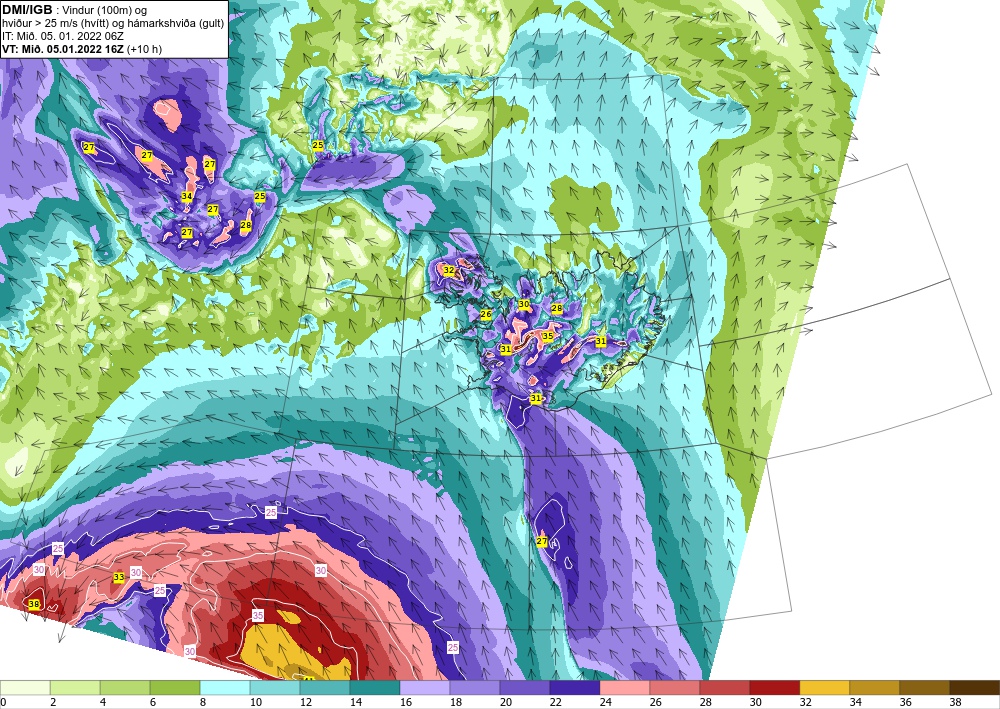Click the dark teal 14–16 legend swatch

[374, 688]
